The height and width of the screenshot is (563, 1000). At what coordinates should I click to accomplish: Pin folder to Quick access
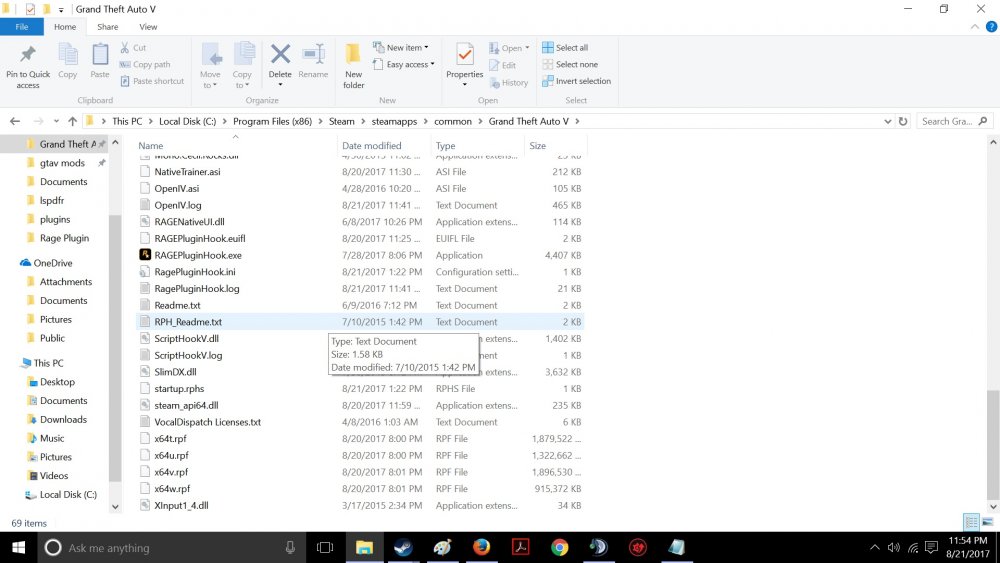coord(27,67)
